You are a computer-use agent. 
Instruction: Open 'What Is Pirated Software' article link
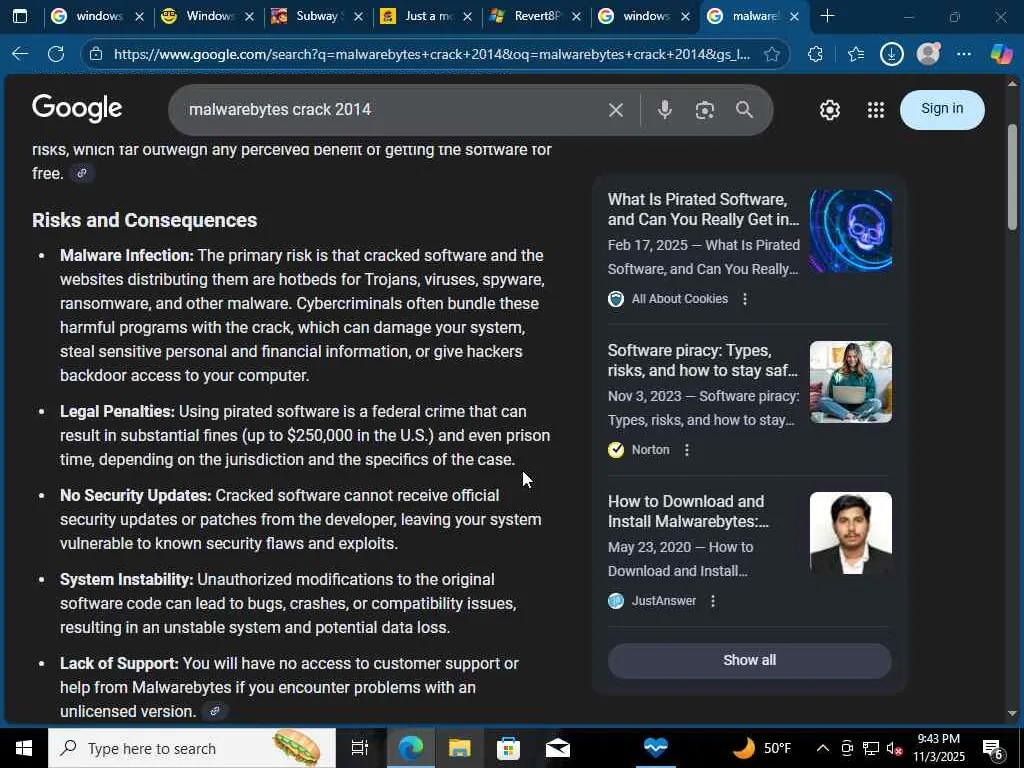[703, 209]
